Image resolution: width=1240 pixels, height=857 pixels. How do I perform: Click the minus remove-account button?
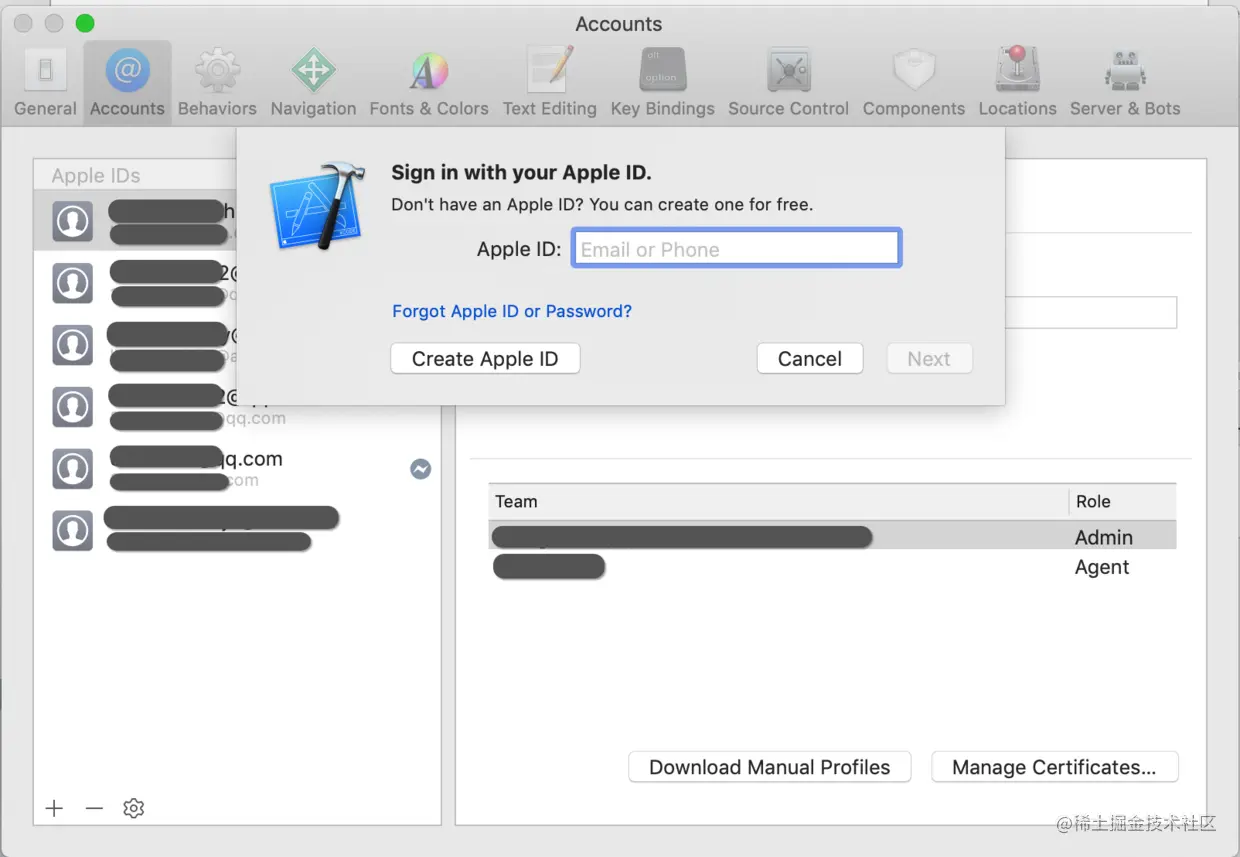(x=94, y=808)
